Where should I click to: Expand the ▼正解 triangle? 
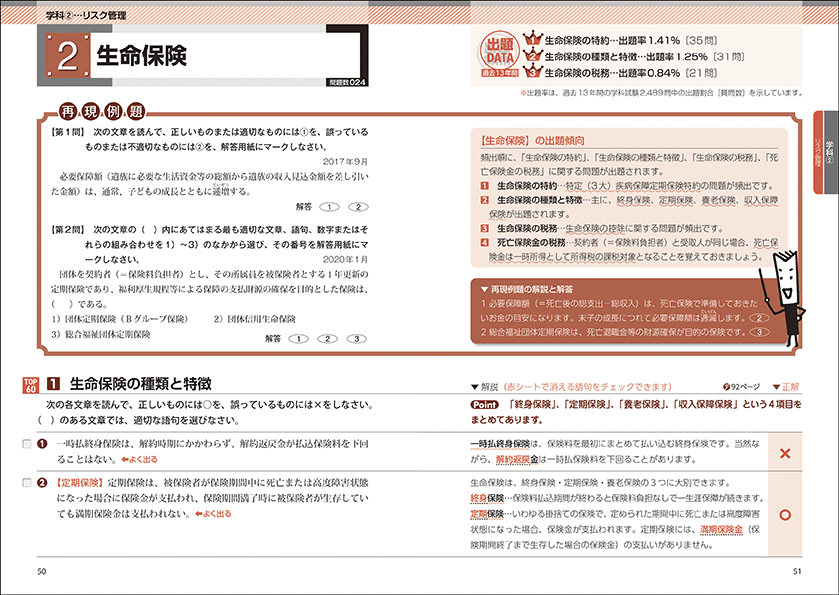[x=776, y=387]
